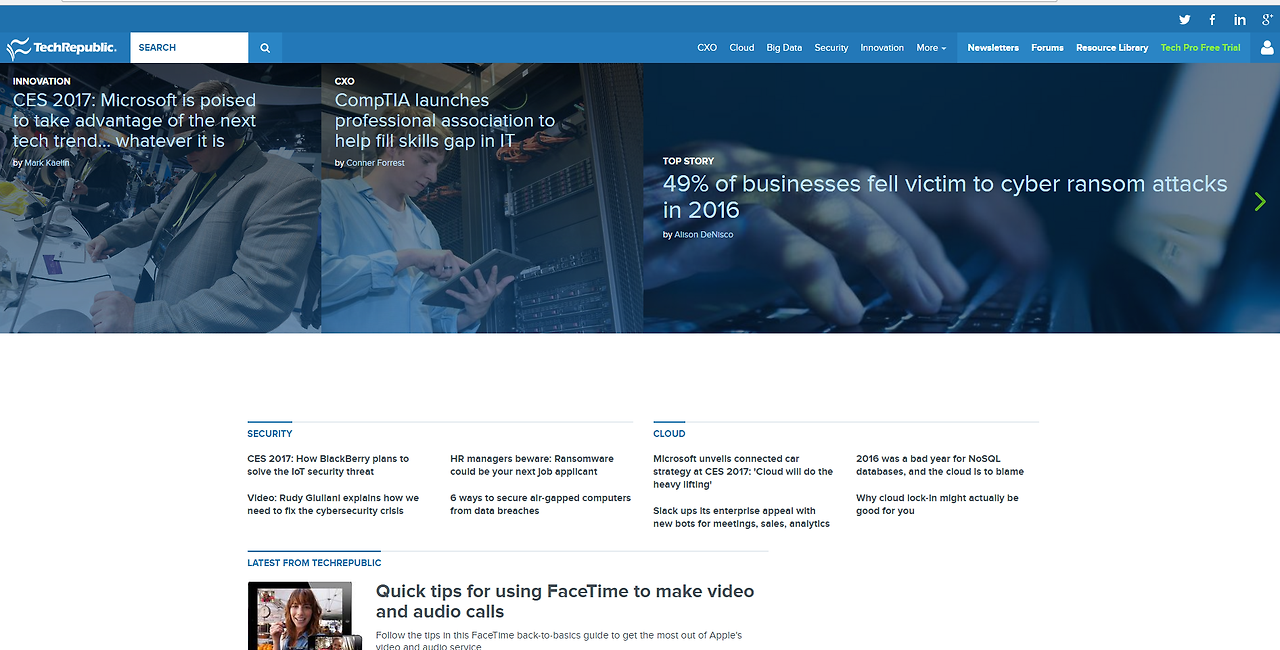
Task: Click LATEST FROM TECHREPUBLIC heading
Action: (314, 563)
